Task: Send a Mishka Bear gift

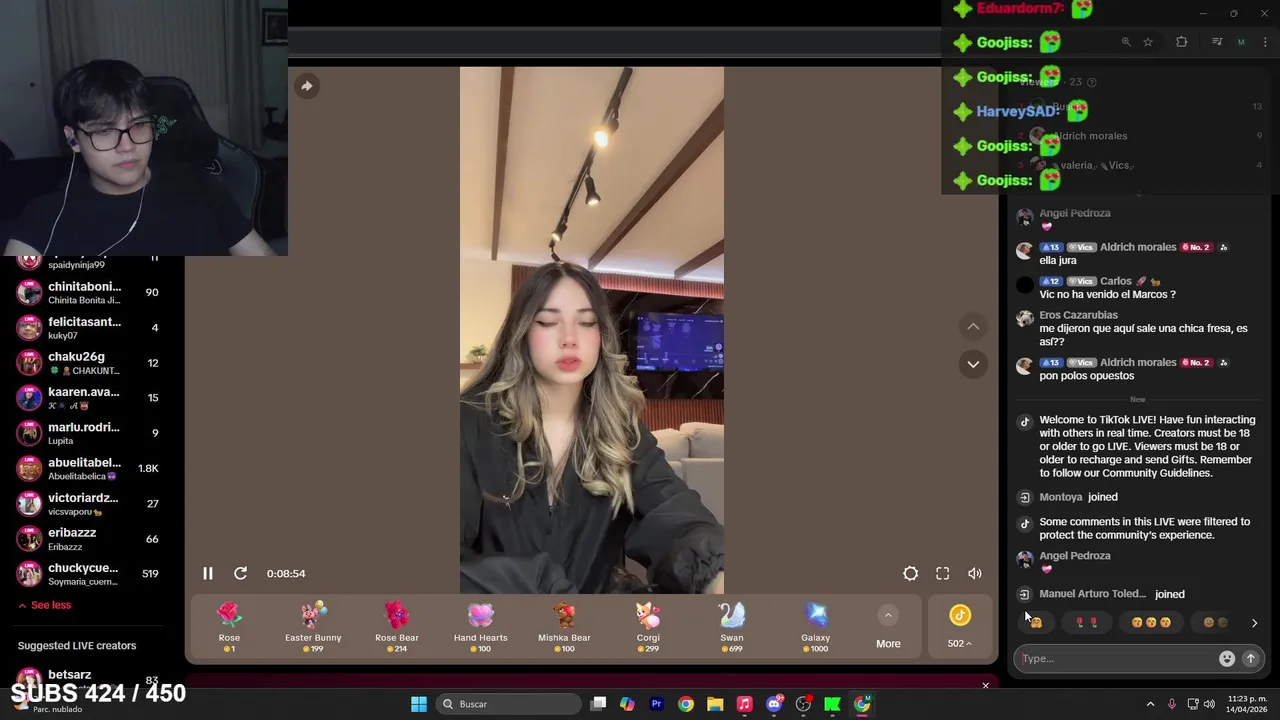Action: pos(564,627)
